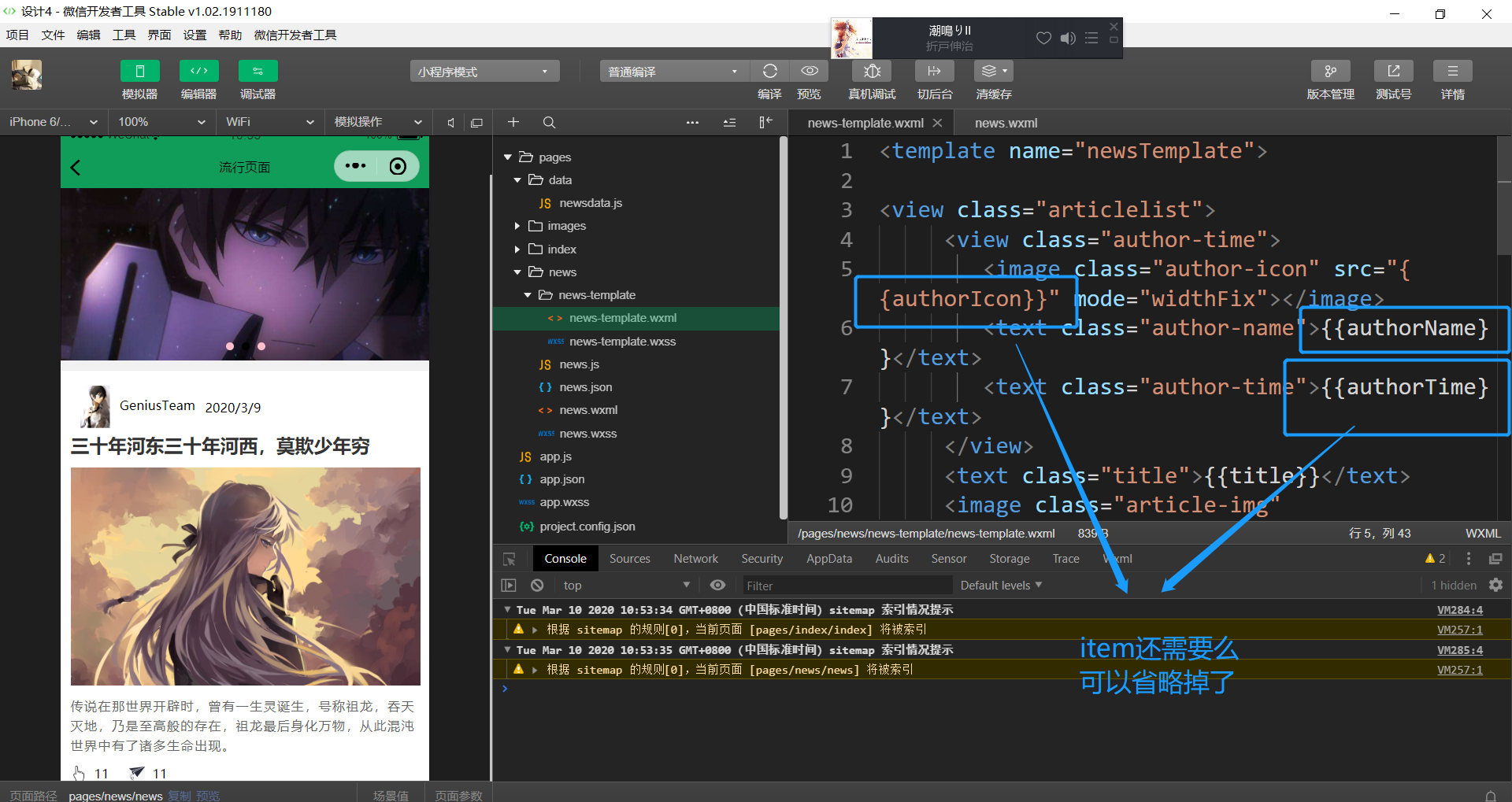
Task: Switch to the Network tab
Action: 696,559
